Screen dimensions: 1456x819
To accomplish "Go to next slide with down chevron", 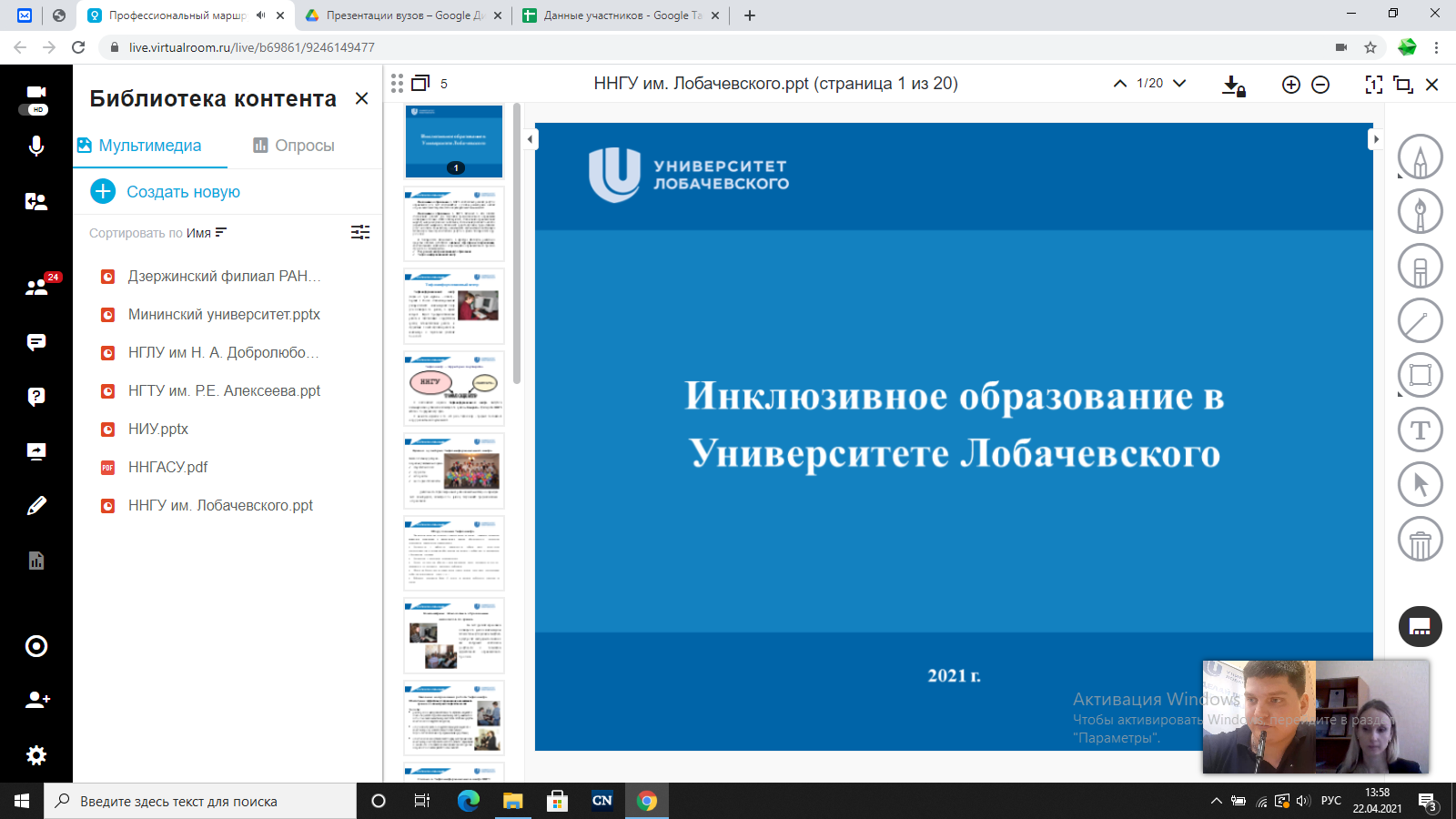I will pos(1179,84).
